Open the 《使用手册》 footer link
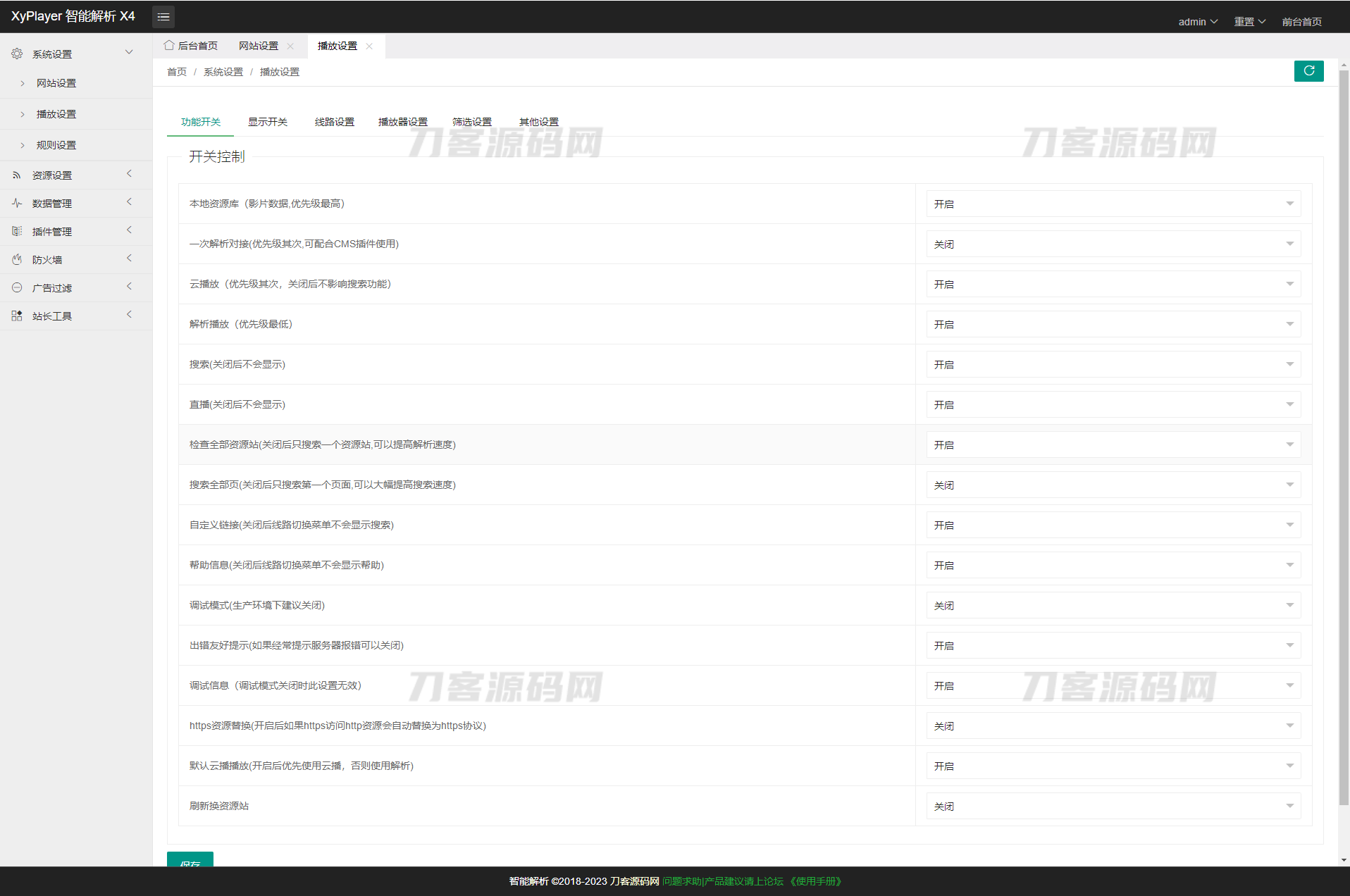 (x=815, y=881)
